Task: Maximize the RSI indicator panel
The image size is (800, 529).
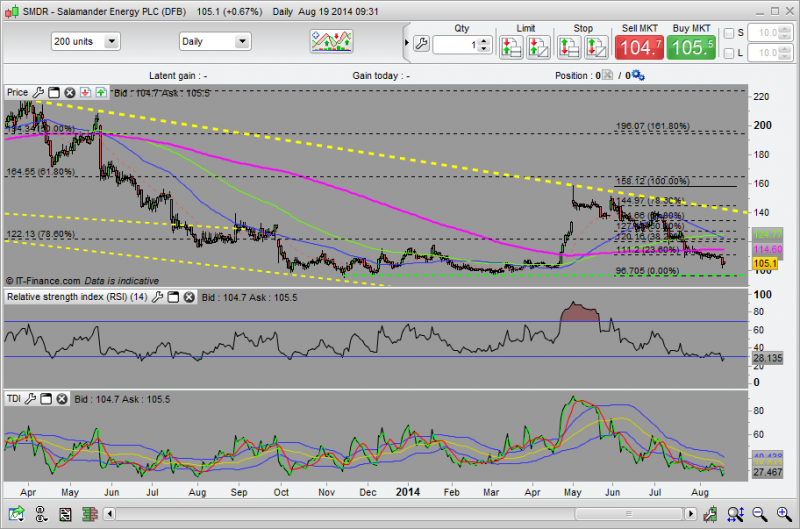Action: 172,298
